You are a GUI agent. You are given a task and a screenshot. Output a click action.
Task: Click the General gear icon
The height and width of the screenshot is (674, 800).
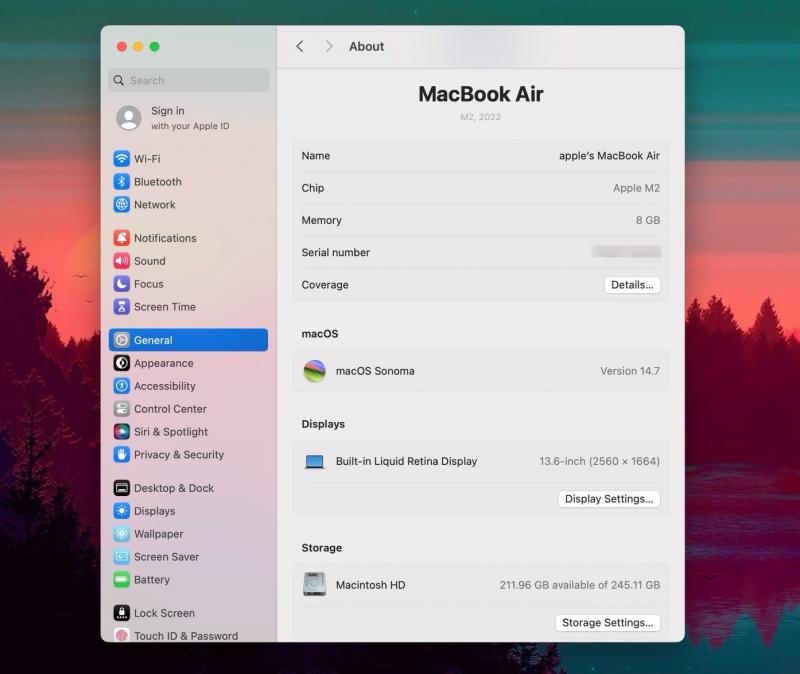click(x=121, y=340)
